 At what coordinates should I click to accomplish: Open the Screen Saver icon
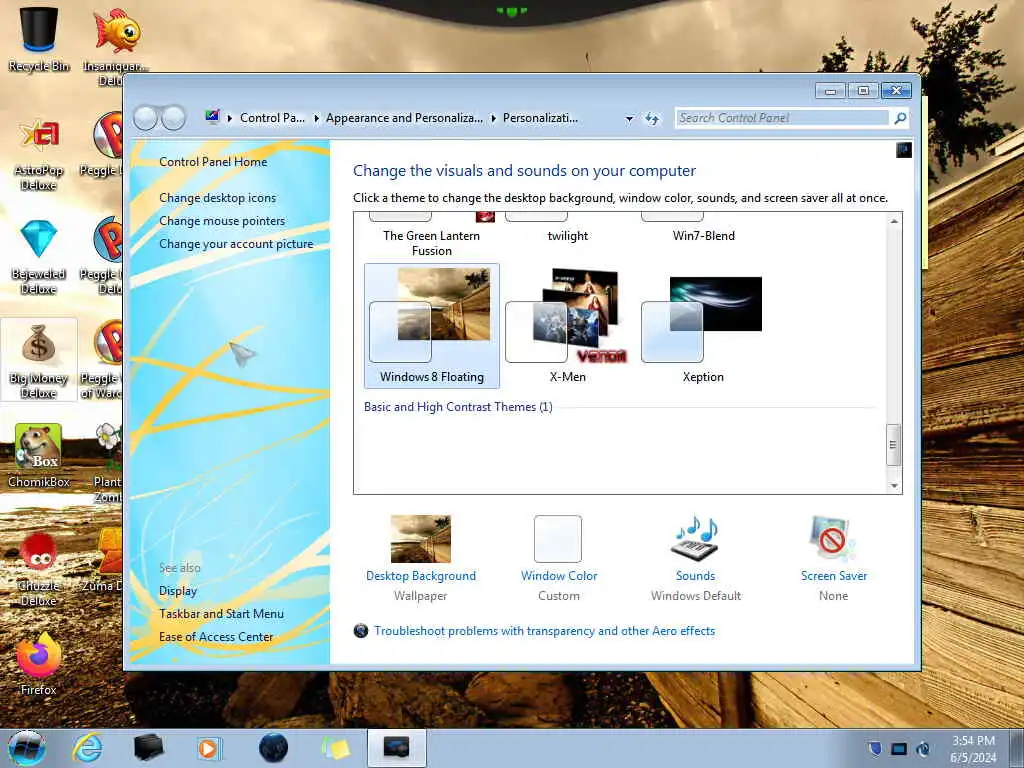(833, 539)
